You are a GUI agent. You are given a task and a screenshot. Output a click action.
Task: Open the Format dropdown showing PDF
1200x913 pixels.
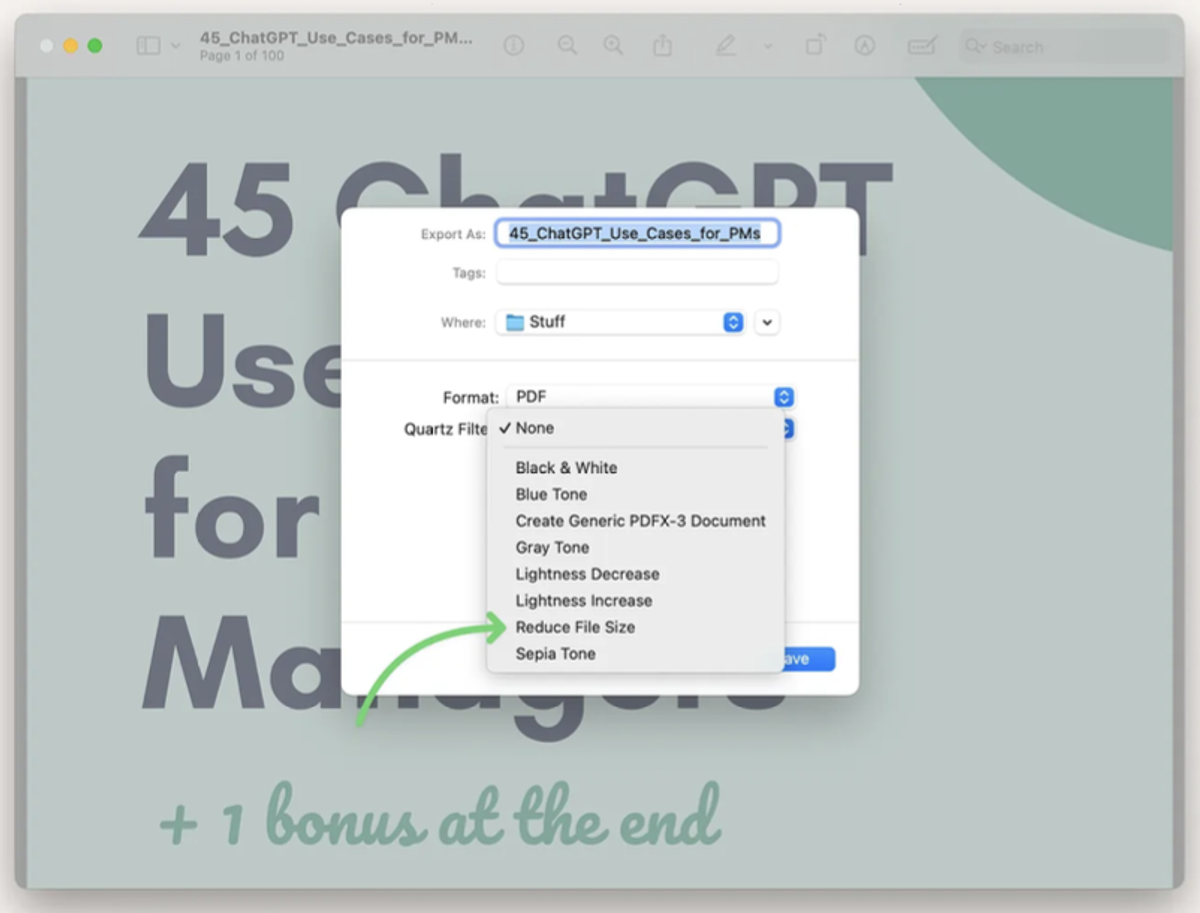click(x=650, y=397)
